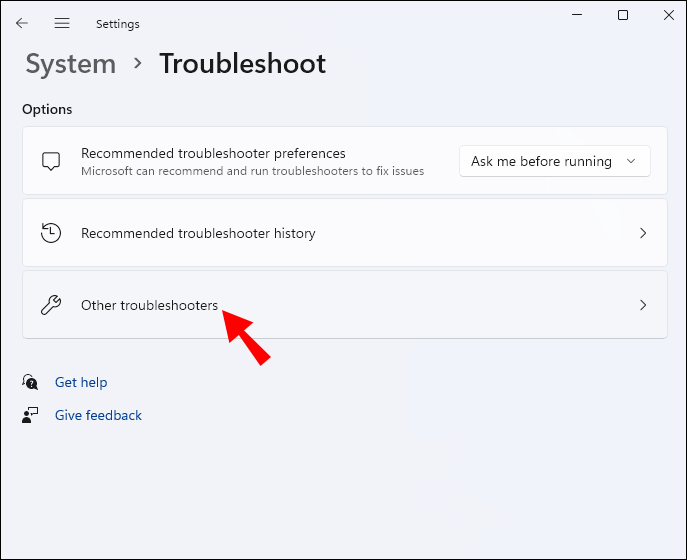
Task: Open the hamburger navigation menu
Action: tap(62, 23)
